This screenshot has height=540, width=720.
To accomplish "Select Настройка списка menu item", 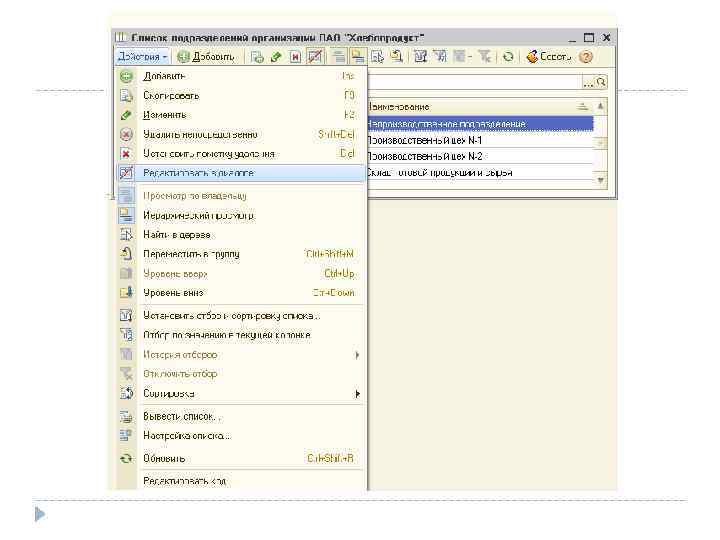I will [x=241, y=436].
